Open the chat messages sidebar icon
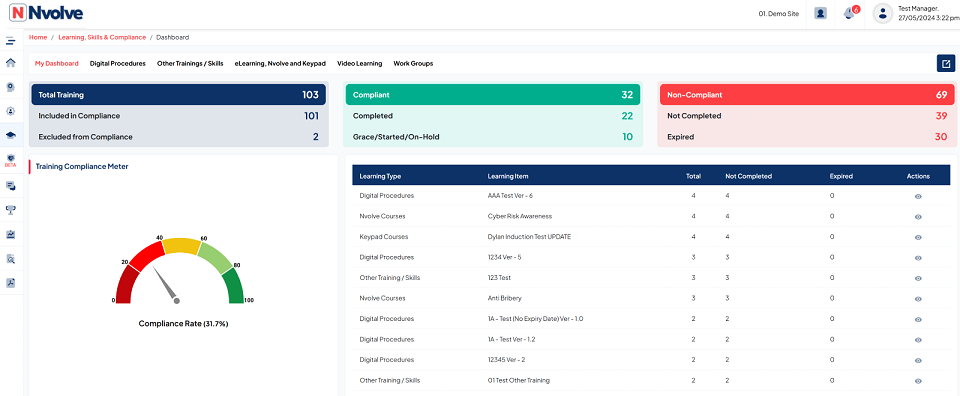The width and height of the screenshot is (960, 396). click(x=10, y=185)
